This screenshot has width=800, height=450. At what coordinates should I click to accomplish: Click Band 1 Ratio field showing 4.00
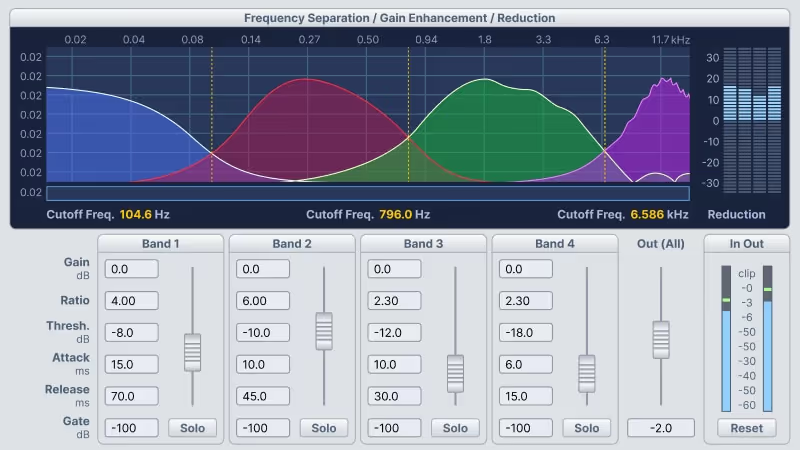(132, 301)
